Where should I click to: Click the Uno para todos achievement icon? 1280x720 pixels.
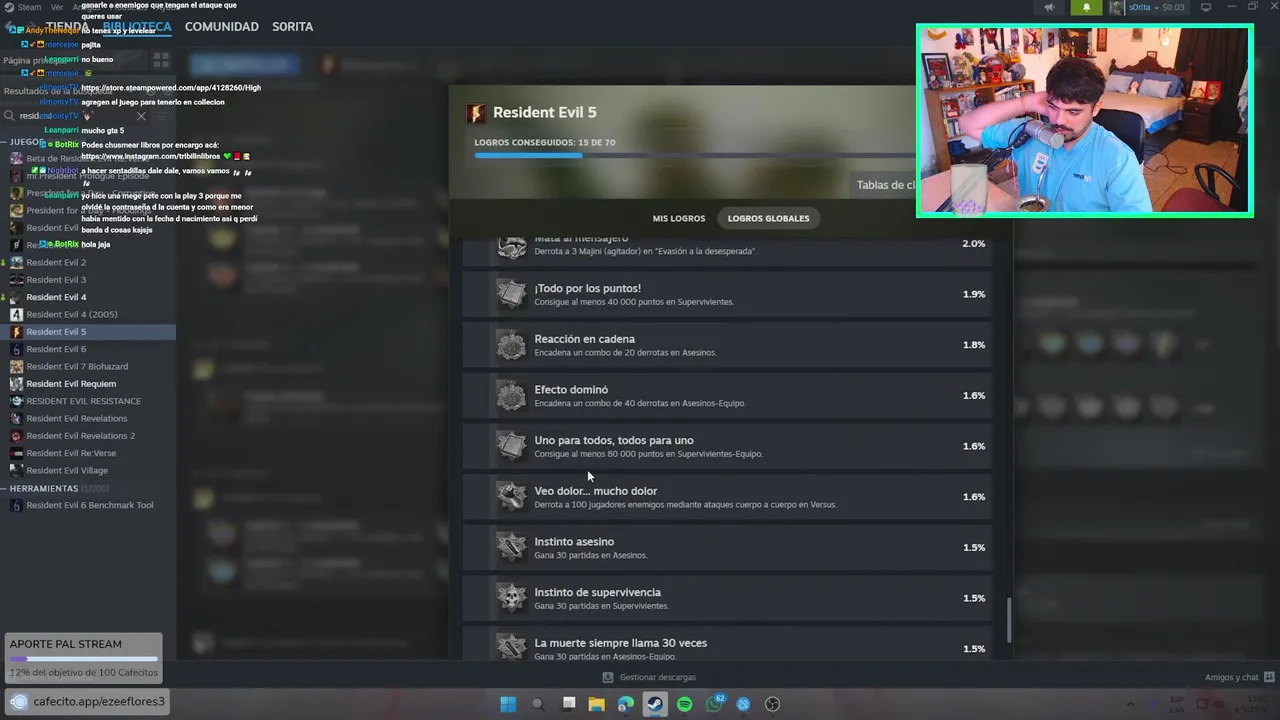coord(512,446)
